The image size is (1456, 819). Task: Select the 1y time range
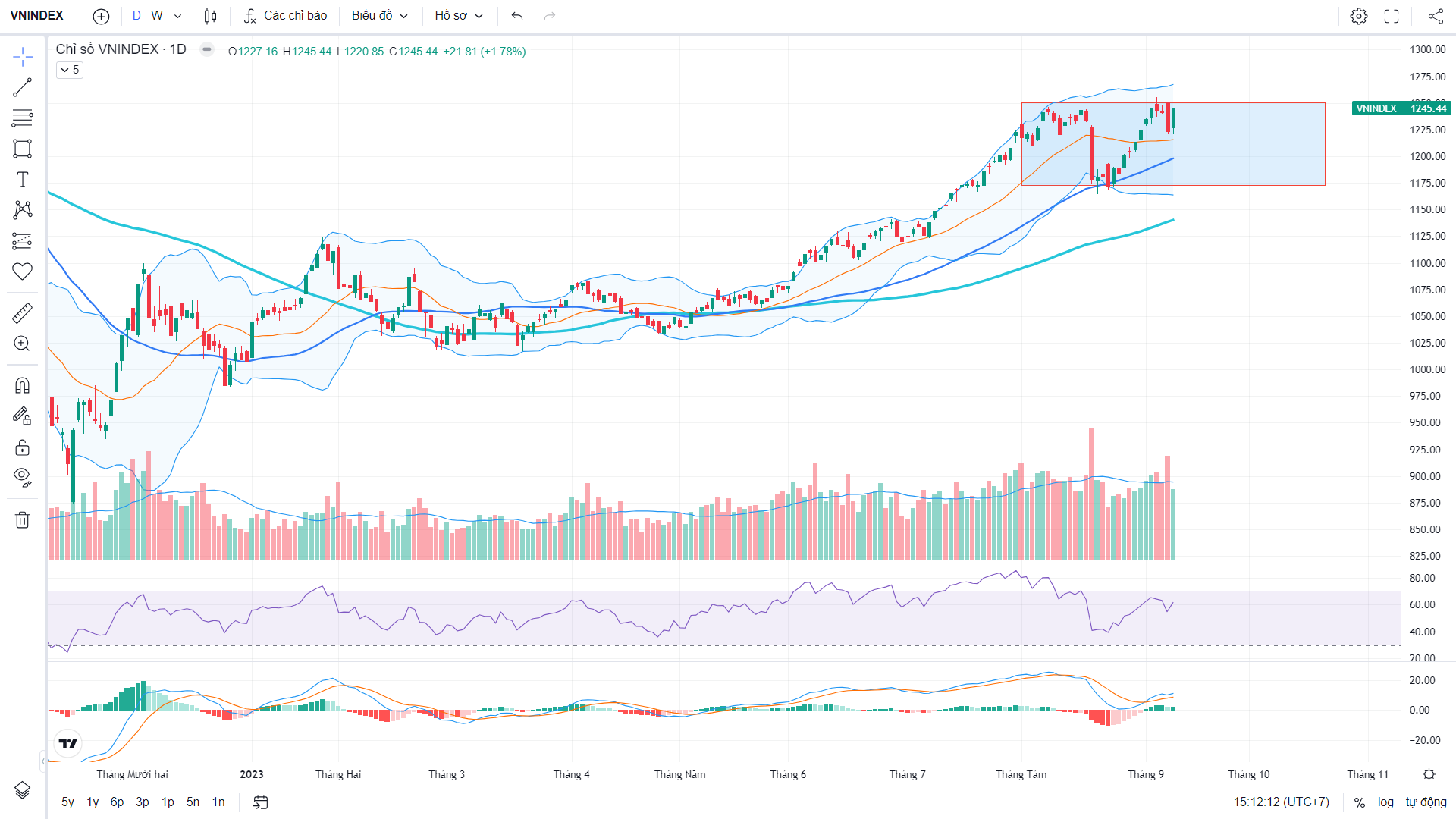[x=93, y=802]
